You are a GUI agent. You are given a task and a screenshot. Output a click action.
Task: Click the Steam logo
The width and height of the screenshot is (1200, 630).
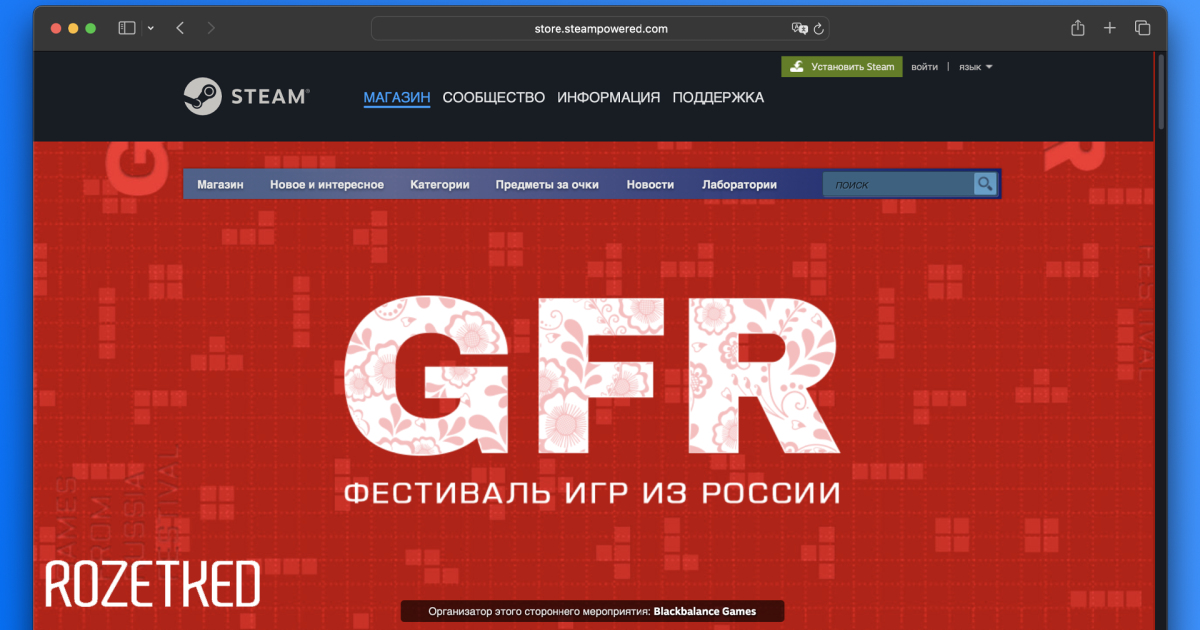(x=247, y=97)
